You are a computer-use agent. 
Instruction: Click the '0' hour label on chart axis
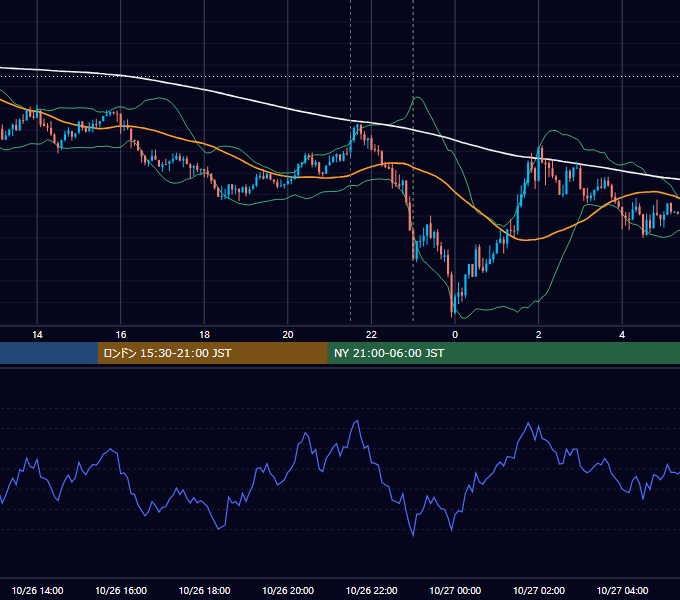(455, 335)
